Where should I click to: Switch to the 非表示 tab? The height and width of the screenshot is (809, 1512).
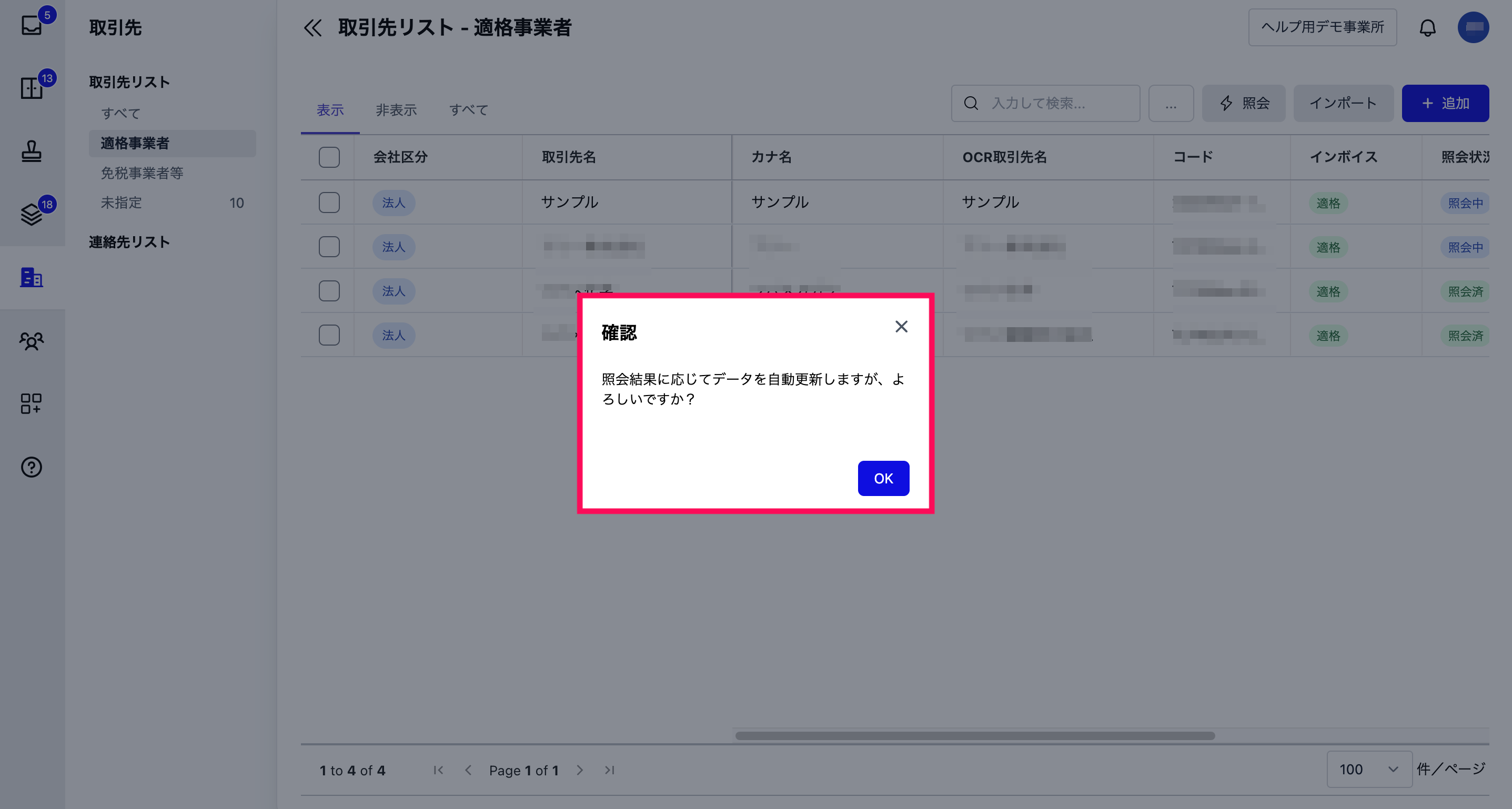pyautogui.click(x=396, y=110)
